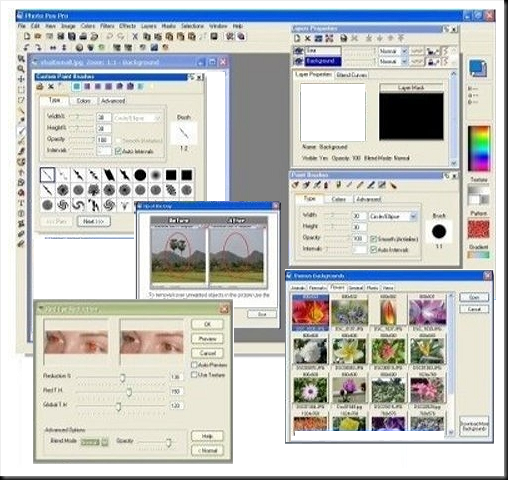Toggle Auto Intervals checkbox in Custom Paint Brushes
Screen dimensions: 508x480
[x=118, y=151]
